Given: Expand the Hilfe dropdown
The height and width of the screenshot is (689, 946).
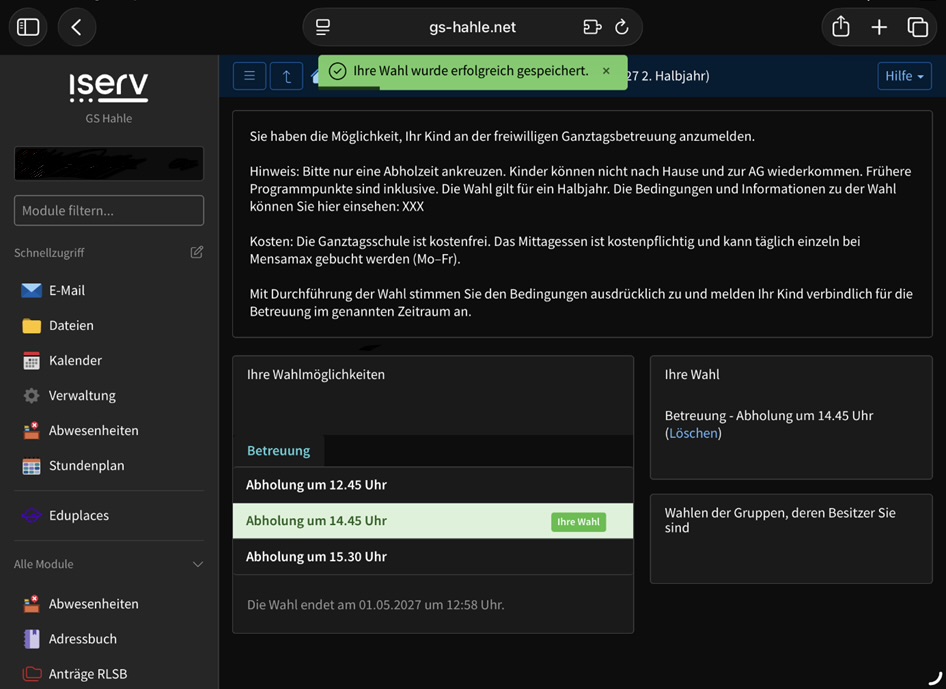Looking at the screenshot, I should [x=904, y=76].
